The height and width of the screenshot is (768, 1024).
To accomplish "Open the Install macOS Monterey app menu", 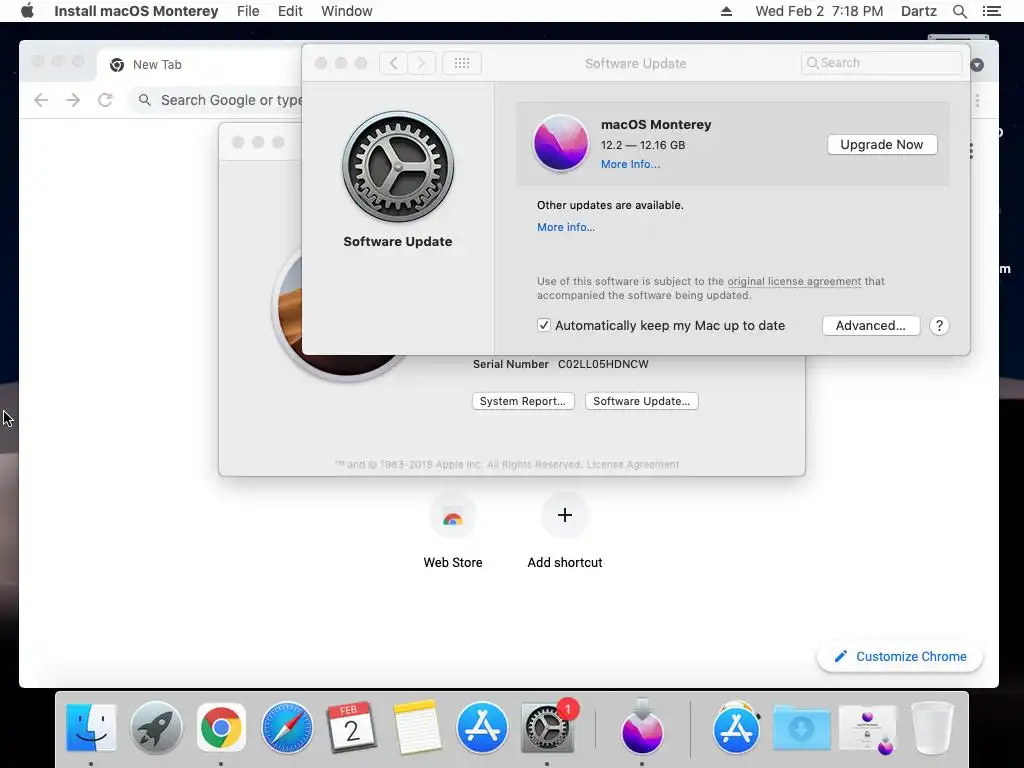I will (x=136, y=11).
